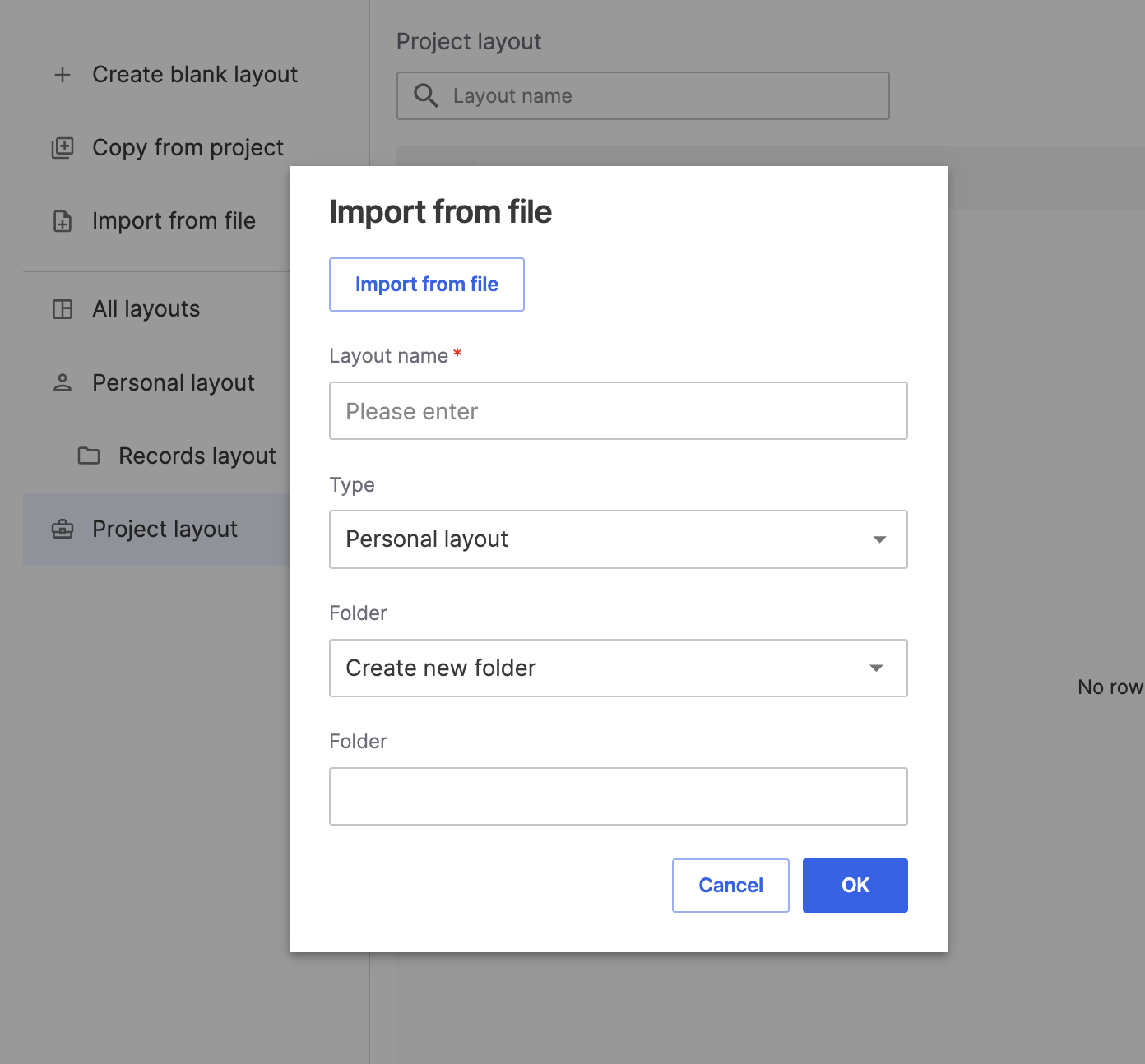Click the empty Folder name text field

point(618,796)
